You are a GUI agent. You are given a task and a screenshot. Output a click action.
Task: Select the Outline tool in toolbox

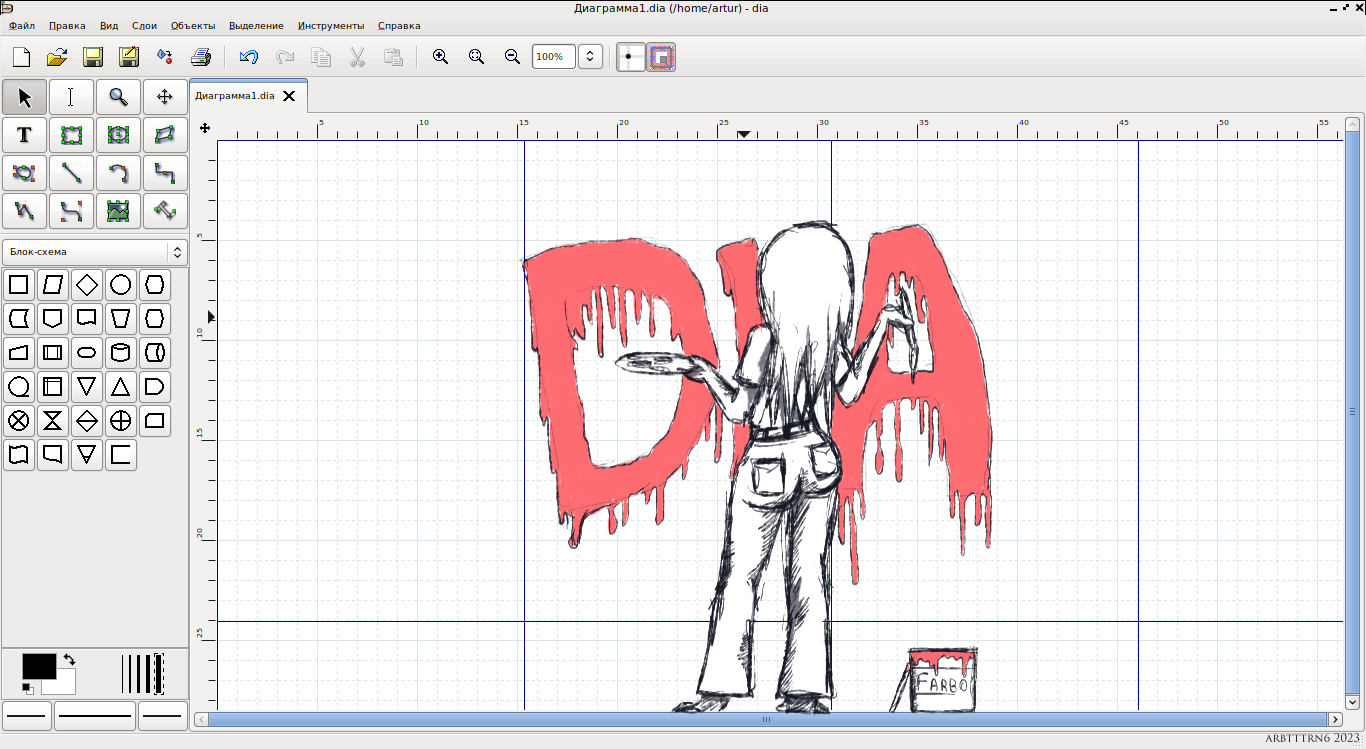pyautogui.click(x=165, y=211)
